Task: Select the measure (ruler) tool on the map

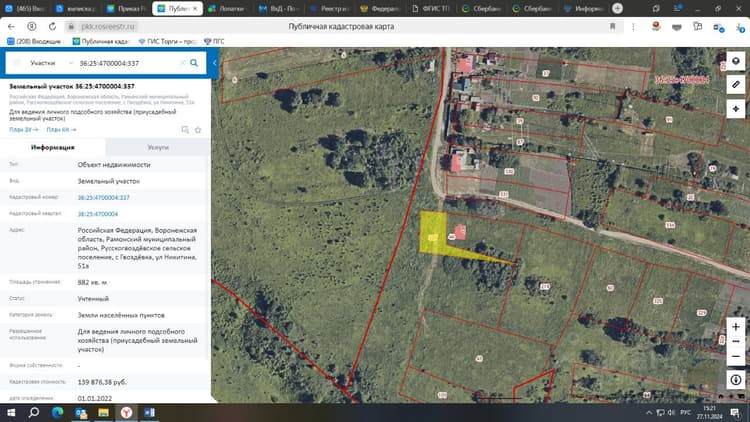Action: coord(736,85)
